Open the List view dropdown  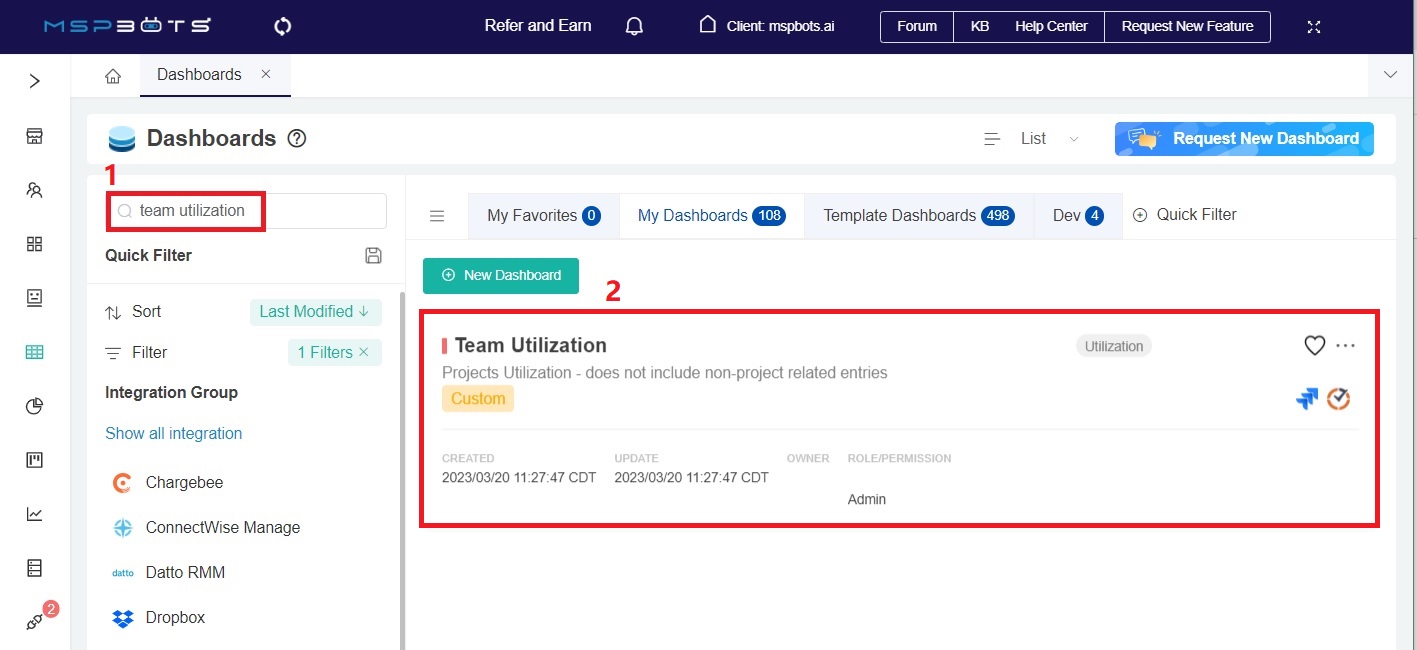1032,139
